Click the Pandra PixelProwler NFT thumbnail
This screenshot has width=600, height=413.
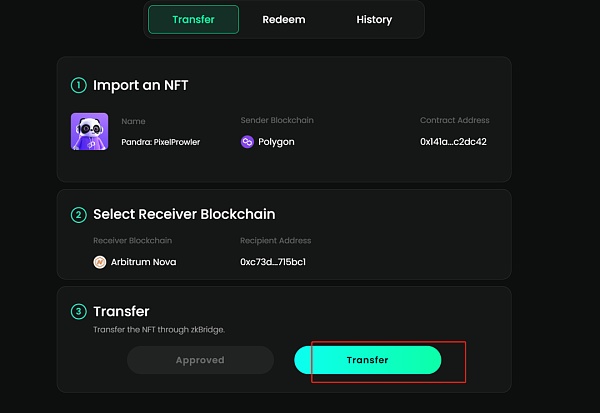pos(89,131)
